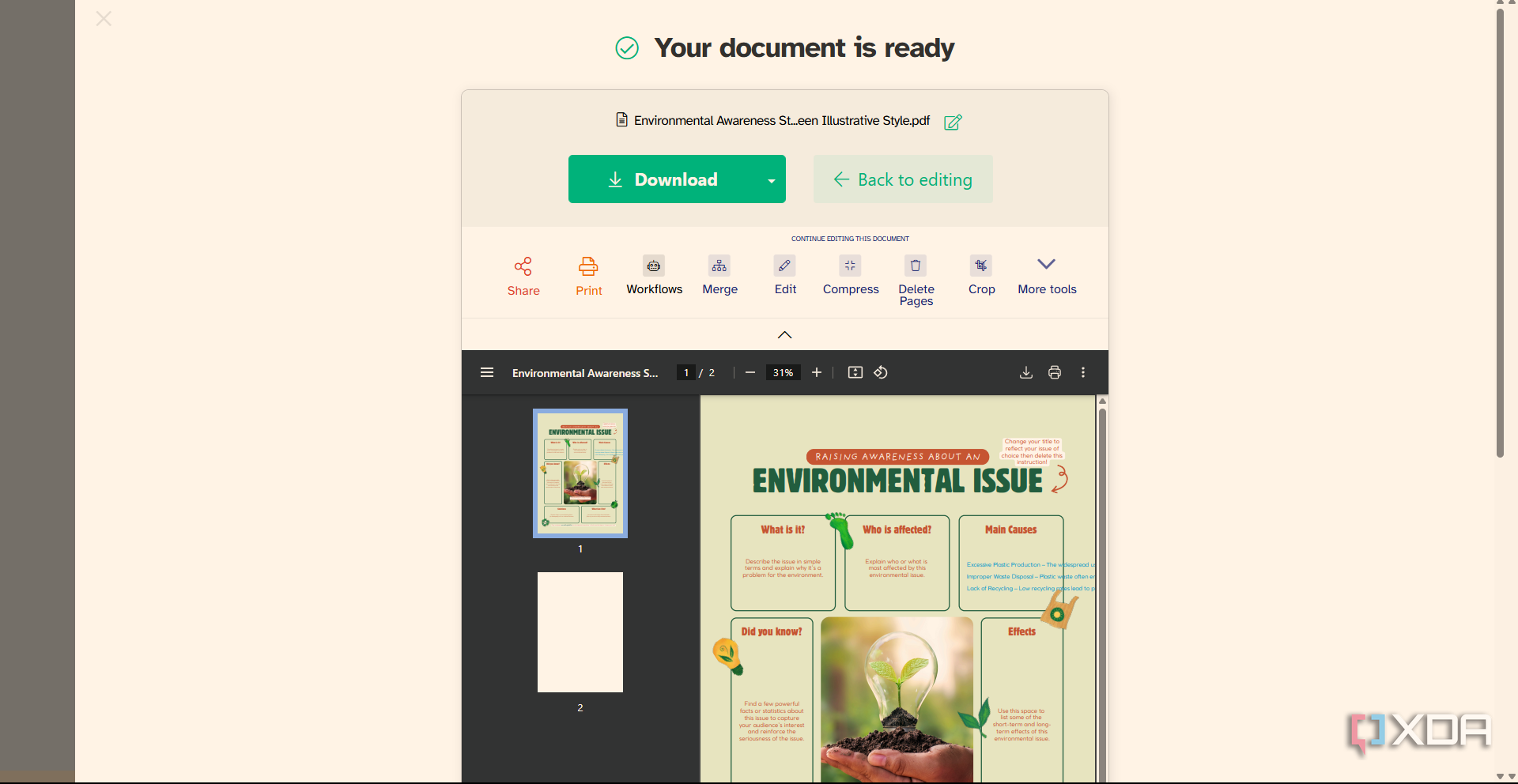Open the Workflows tool
This screenshot has width=1518, height=784.
(654, 275)
